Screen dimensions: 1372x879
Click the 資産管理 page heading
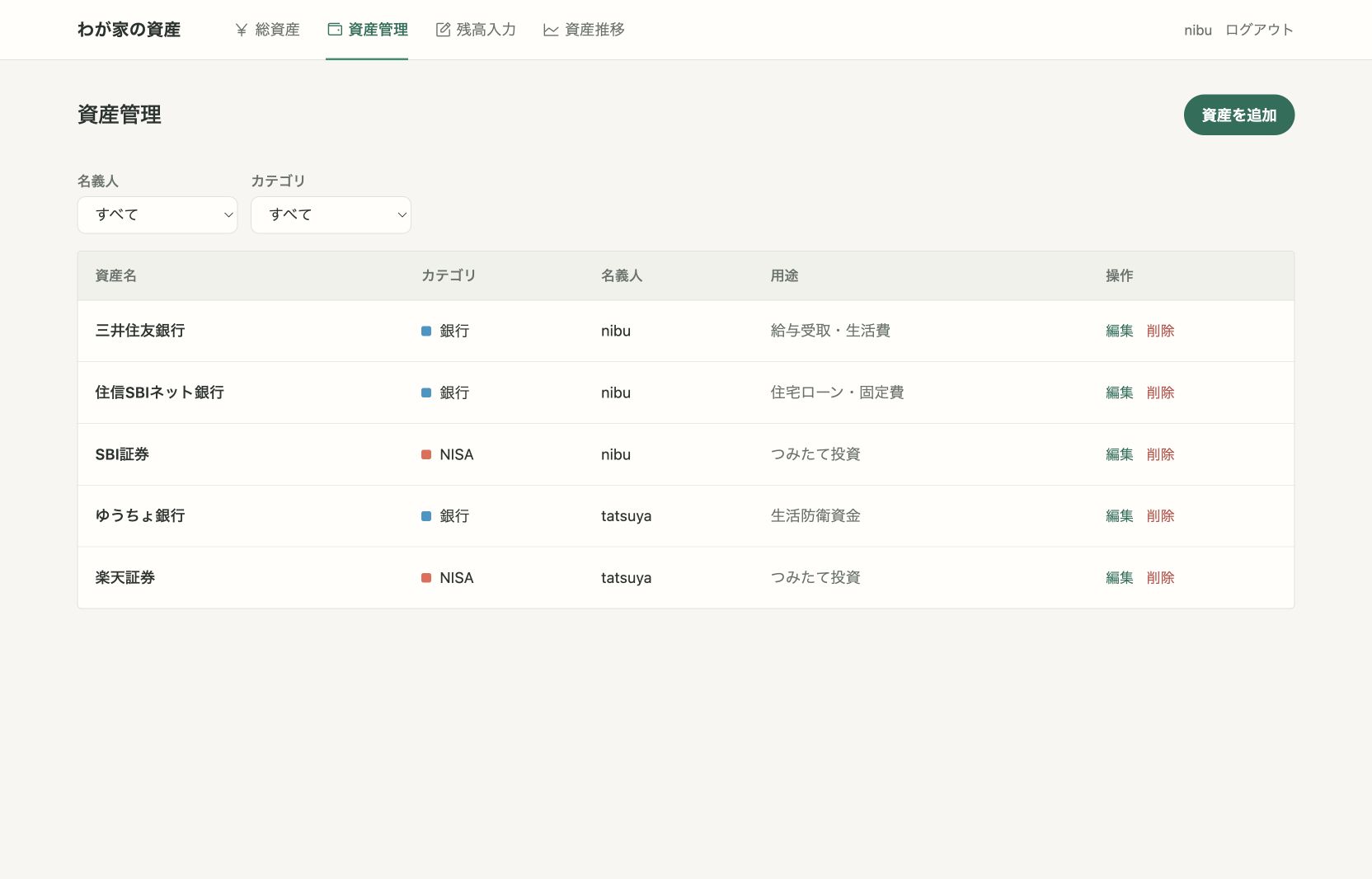coord(120,115)
